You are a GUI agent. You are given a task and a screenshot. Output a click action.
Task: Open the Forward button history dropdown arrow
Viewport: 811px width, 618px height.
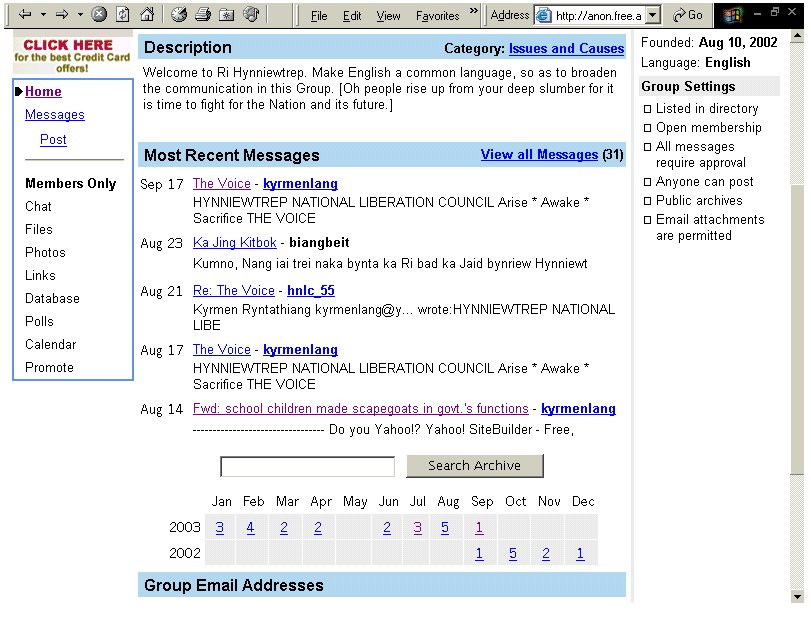80,14
